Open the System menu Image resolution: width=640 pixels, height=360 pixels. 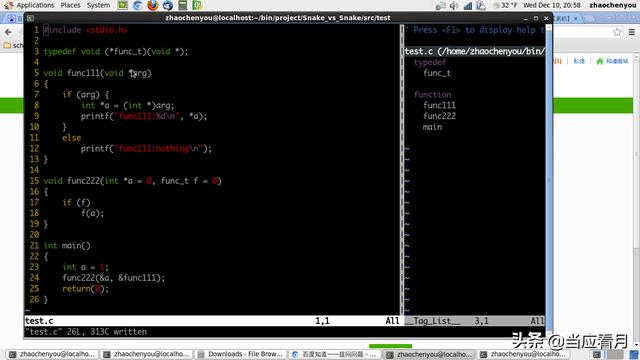point(98,5)
